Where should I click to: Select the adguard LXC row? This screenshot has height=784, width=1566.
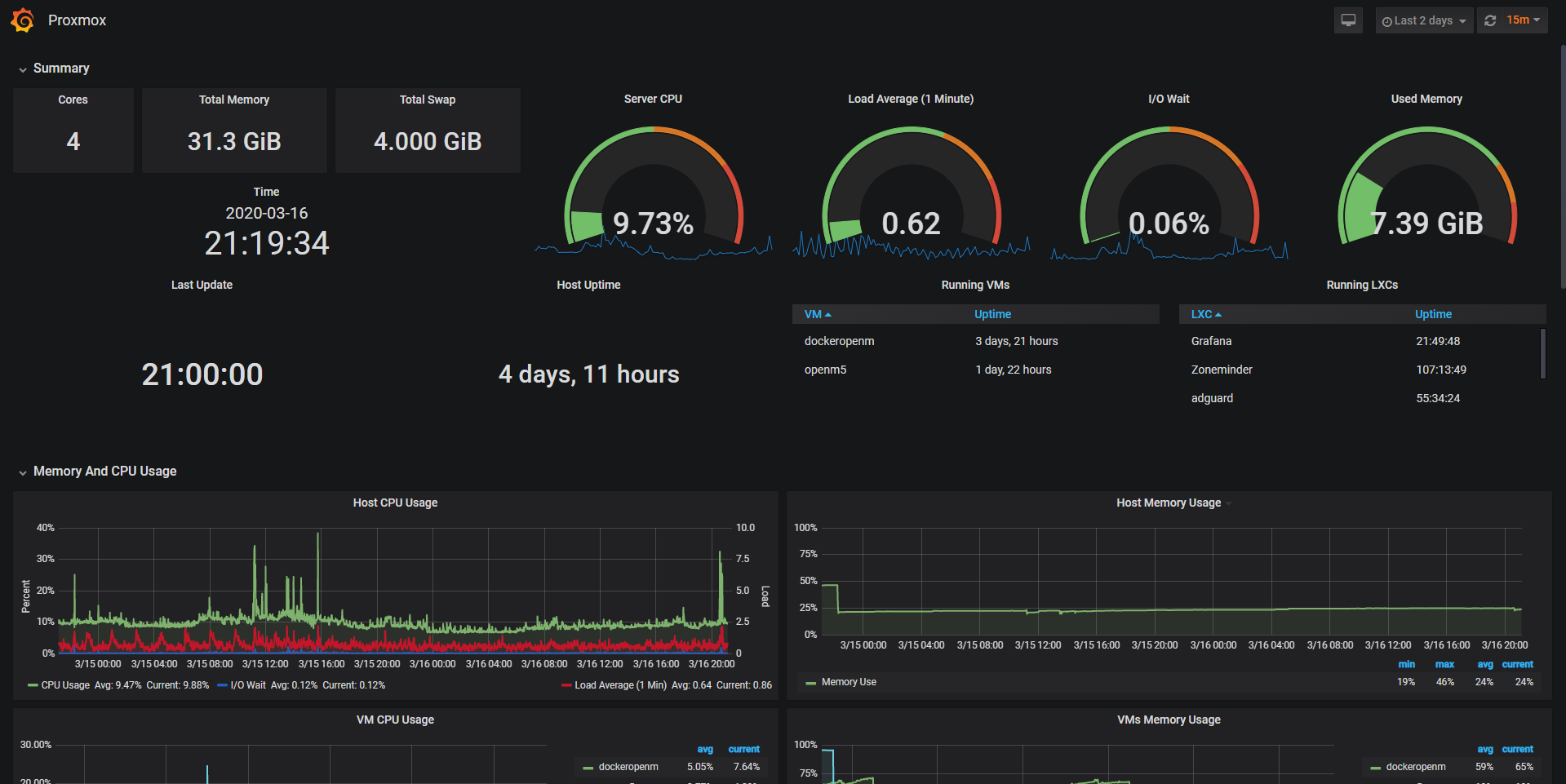click(1359, 398)
